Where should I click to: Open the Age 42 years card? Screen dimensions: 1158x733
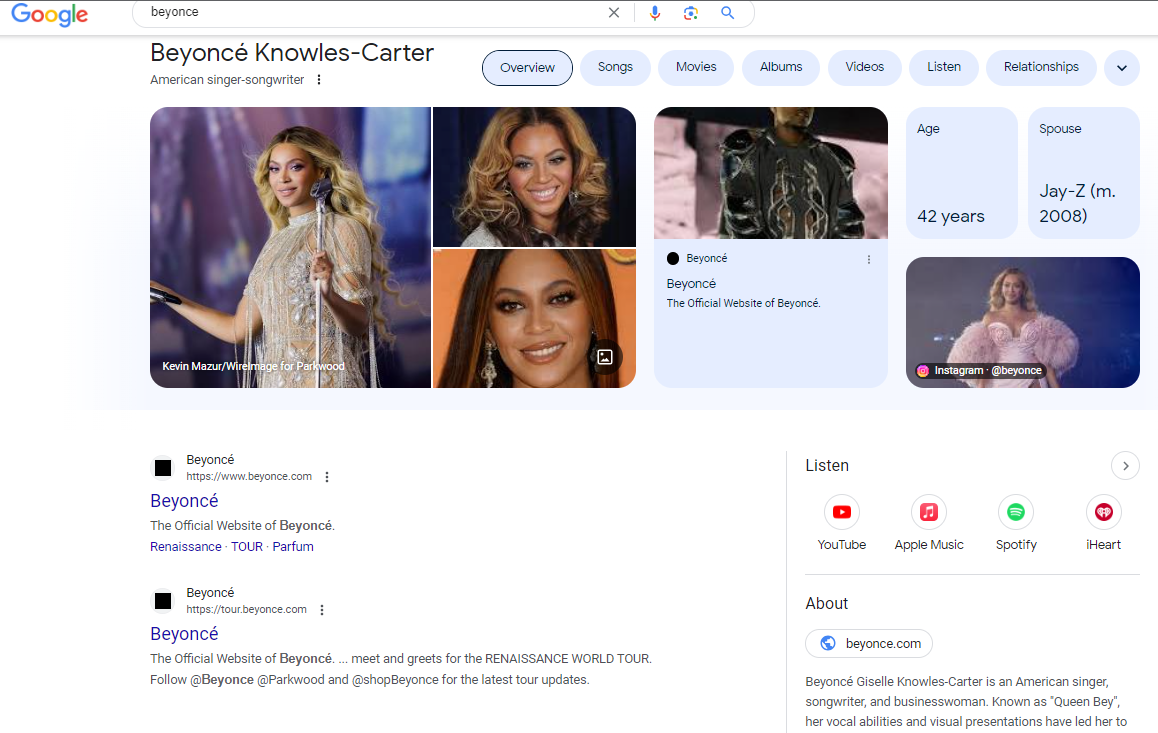[x=962, y=173]
